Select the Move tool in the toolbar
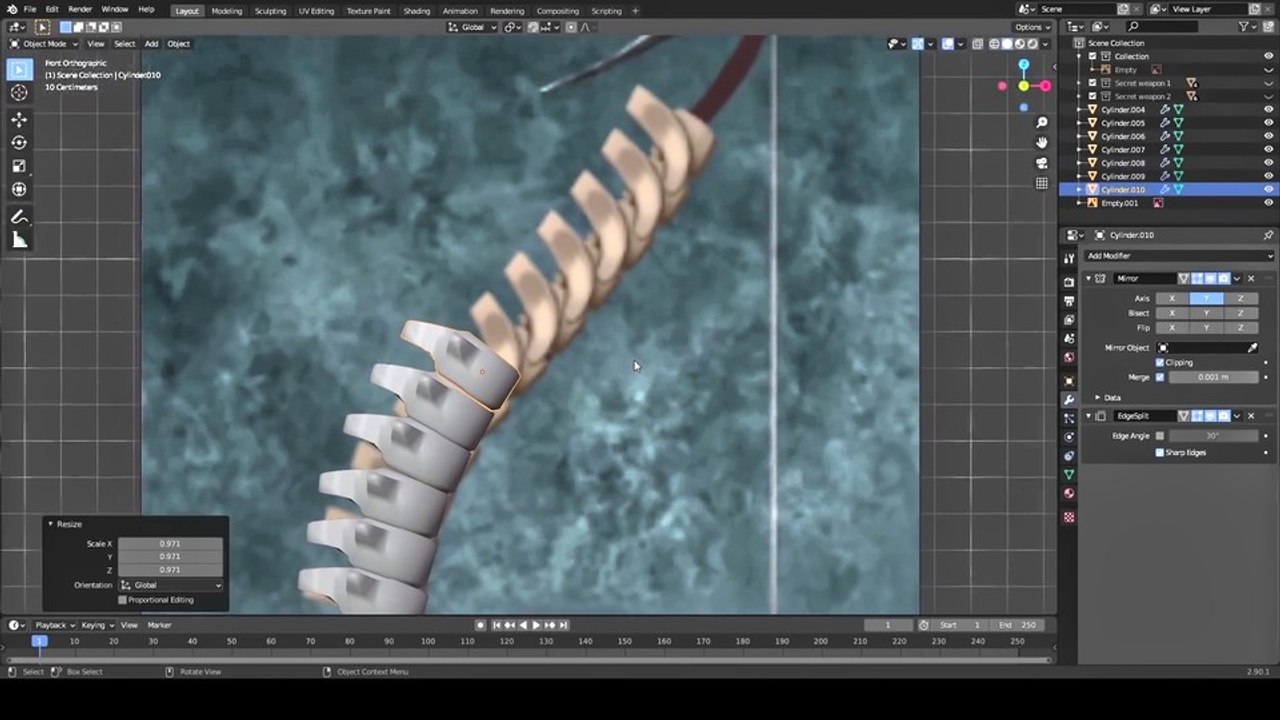This screenshot has height=720, width=1280. tap(19, 119)
